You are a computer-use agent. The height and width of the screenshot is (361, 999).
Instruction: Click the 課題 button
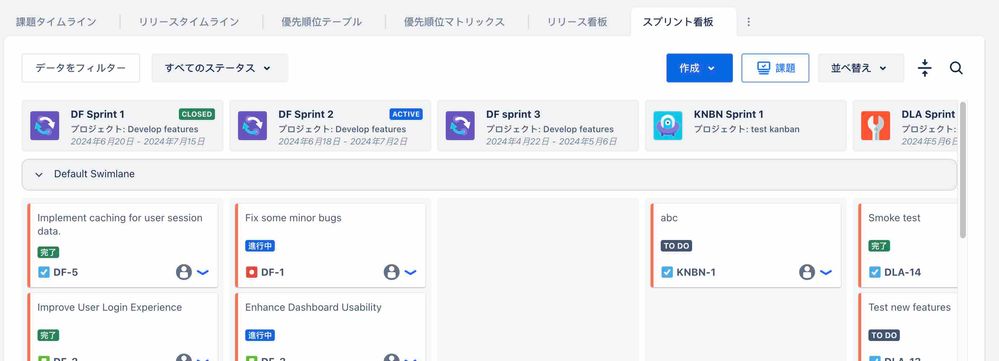(x=775, y=68)
